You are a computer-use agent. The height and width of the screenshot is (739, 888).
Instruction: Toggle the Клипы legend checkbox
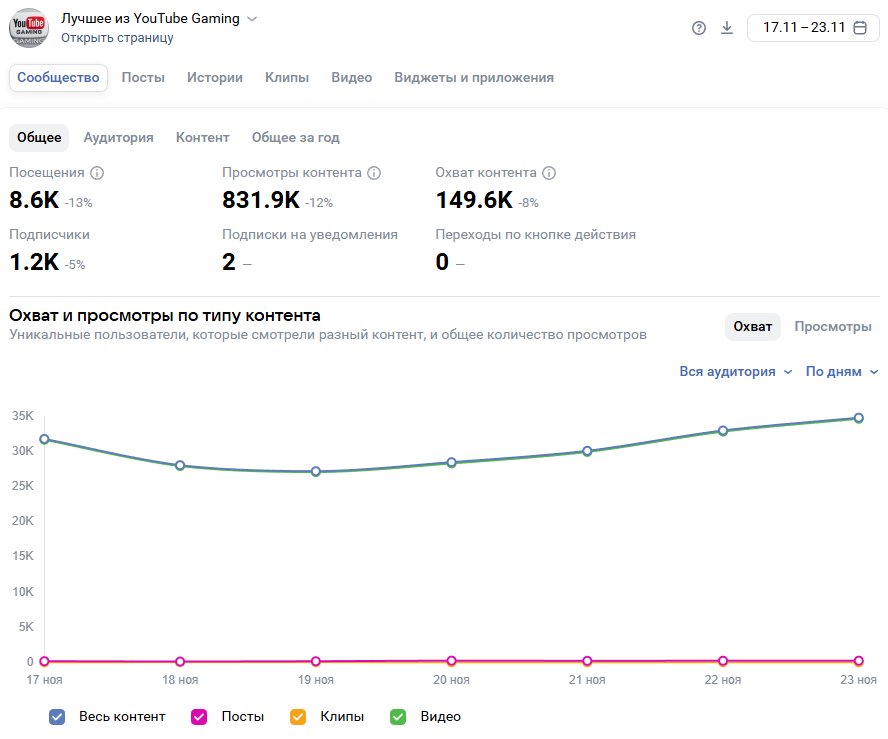tap(297, 717)
